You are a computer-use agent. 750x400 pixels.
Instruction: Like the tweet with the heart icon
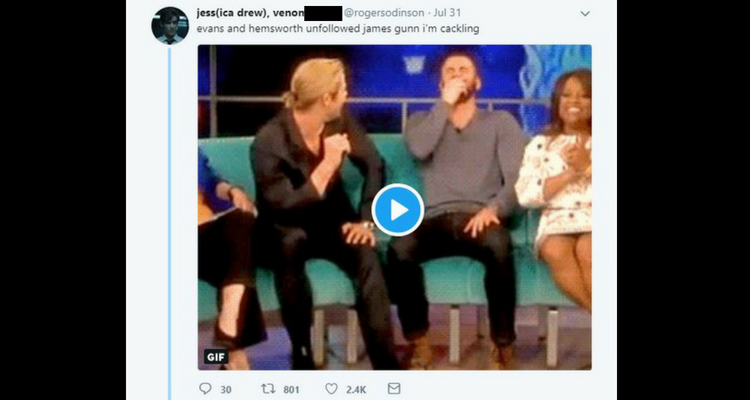[331, 388]
